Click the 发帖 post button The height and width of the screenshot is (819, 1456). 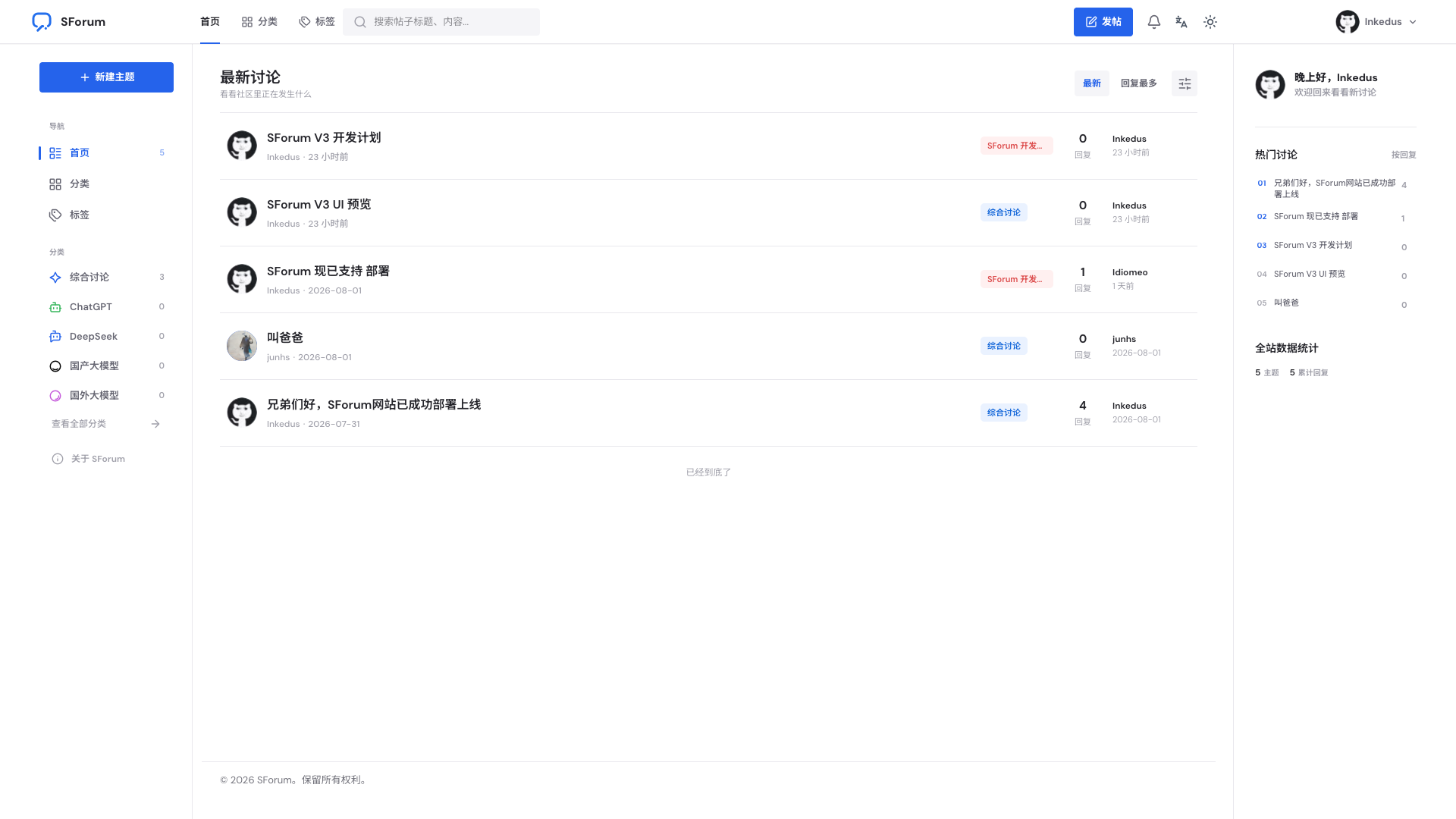pyautogui.click(x=1103, y=22)
